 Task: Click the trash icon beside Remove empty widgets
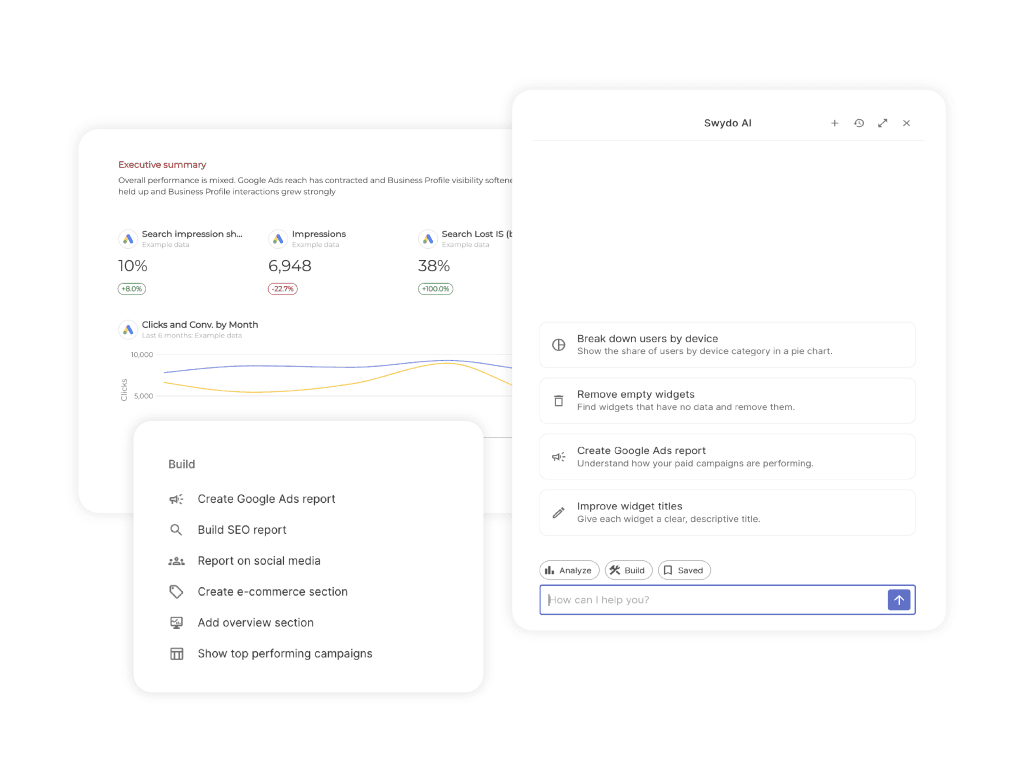pos(558,401)
